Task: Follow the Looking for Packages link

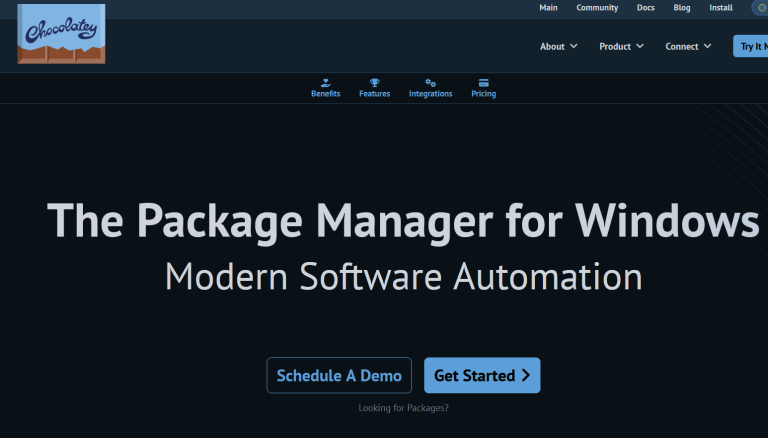Action: tap(404, 408)
